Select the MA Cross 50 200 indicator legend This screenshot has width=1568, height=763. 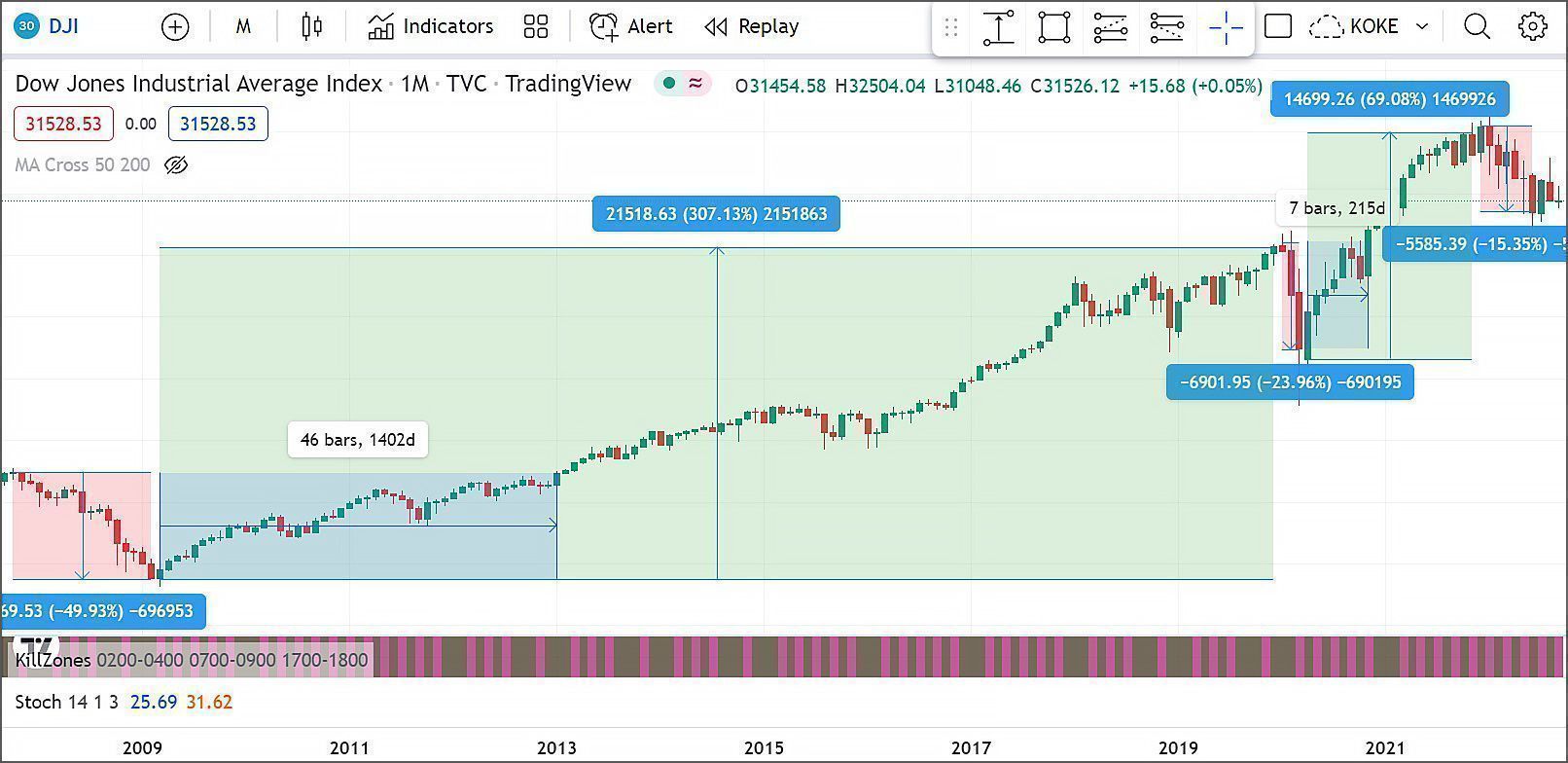[83, 165]
